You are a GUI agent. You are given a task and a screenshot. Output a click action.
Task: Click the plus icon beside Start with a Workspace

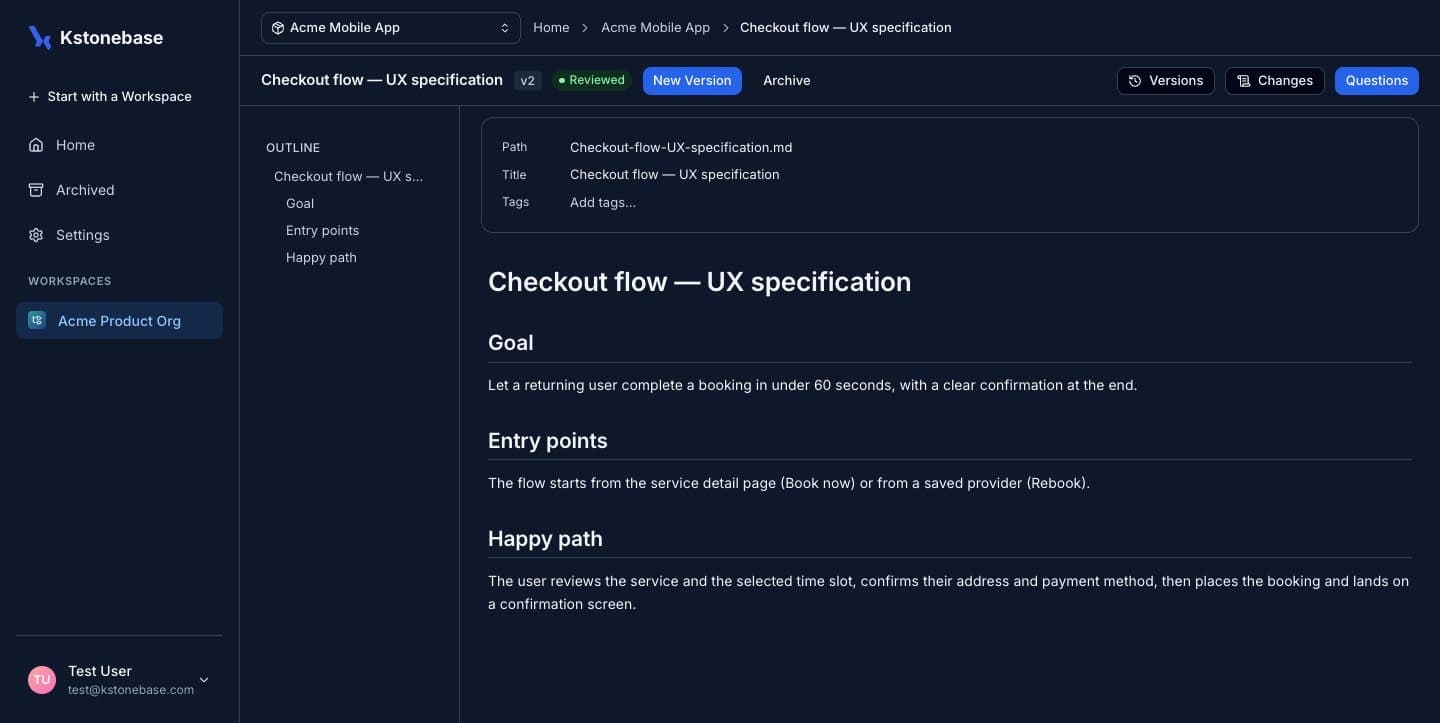pyautogui.click(x=34, y=97)
